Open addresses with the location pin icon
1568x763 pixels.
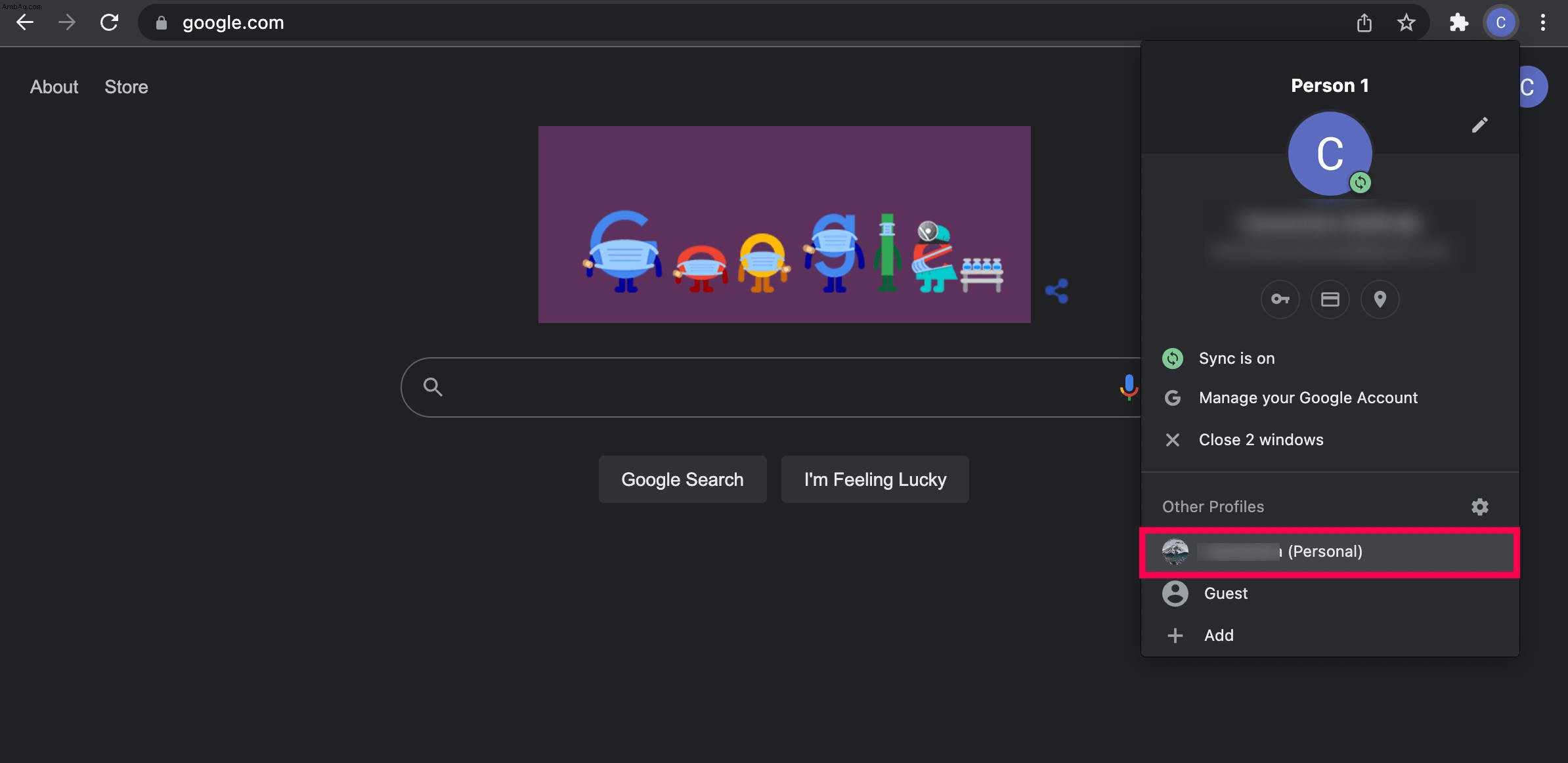(1380, 299)
